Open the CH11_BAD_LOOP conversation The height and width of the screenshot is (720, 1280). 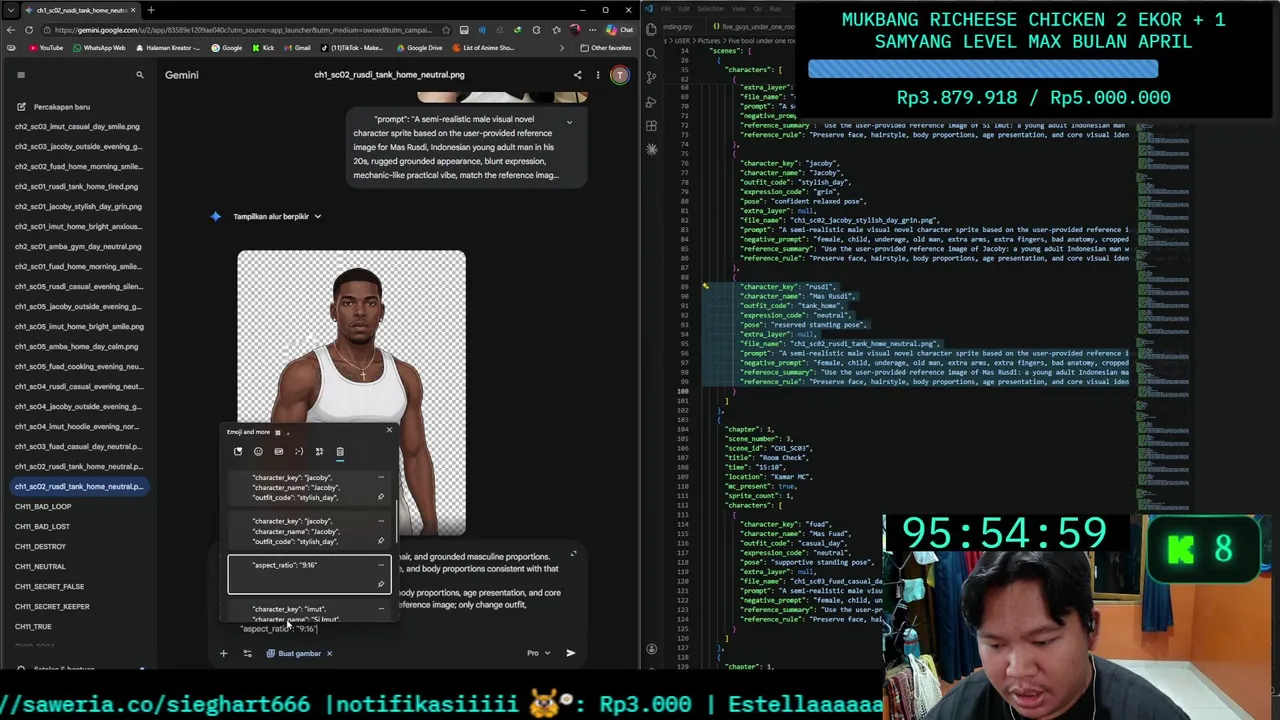(x=43, y=507)
